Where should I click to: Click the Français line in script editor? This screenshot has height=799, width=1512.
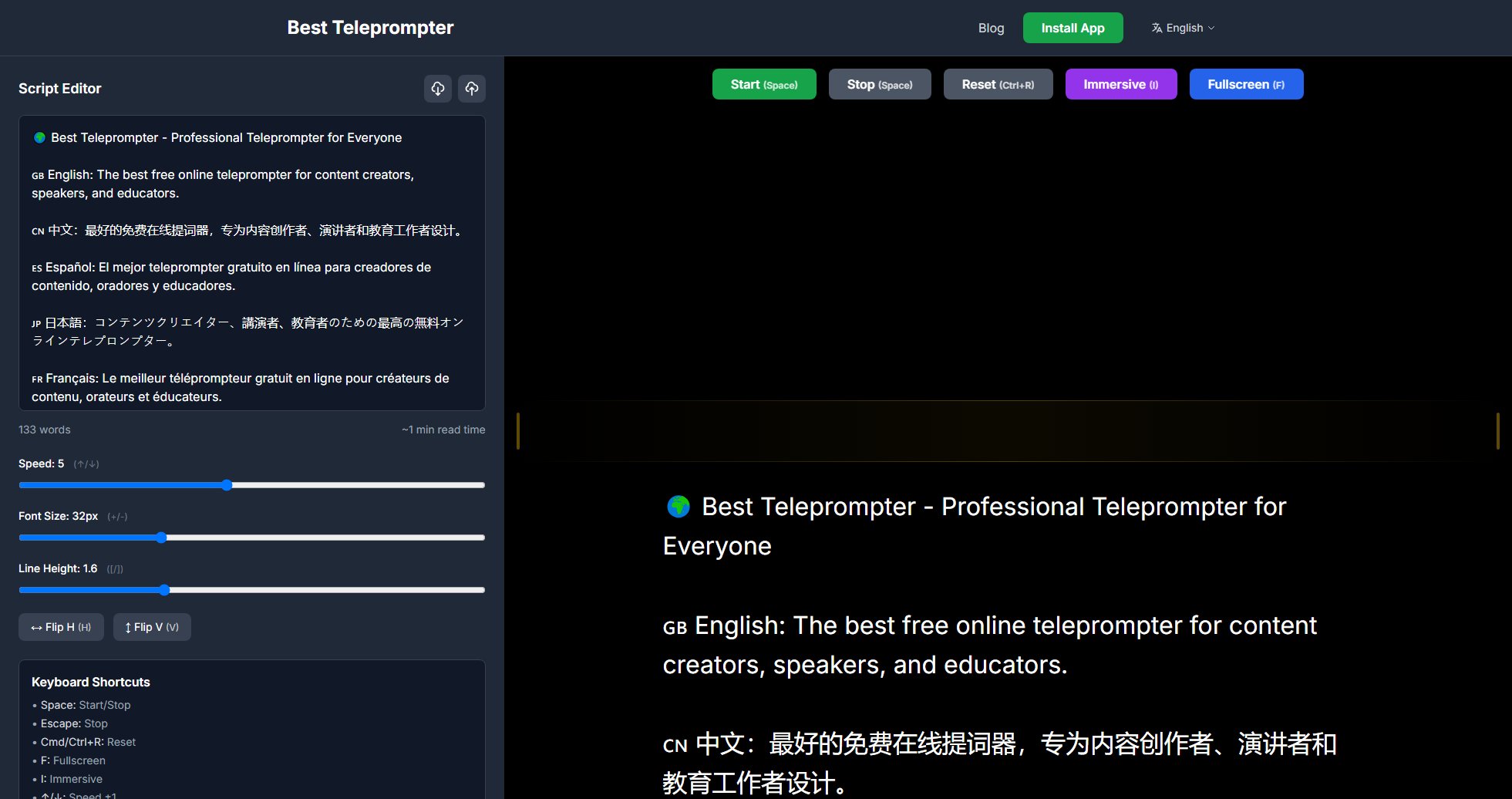(241, 387)
